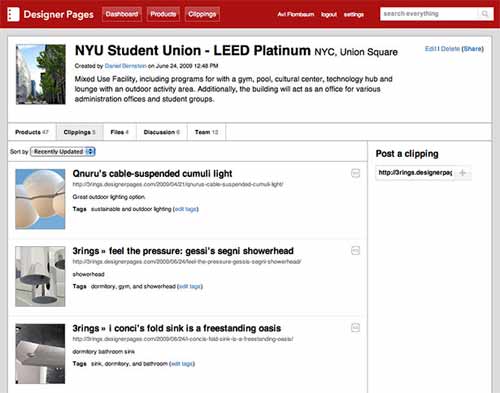Click the Post a clipping URL field
The image size is (500, 393).
click(x=415, y=173)
